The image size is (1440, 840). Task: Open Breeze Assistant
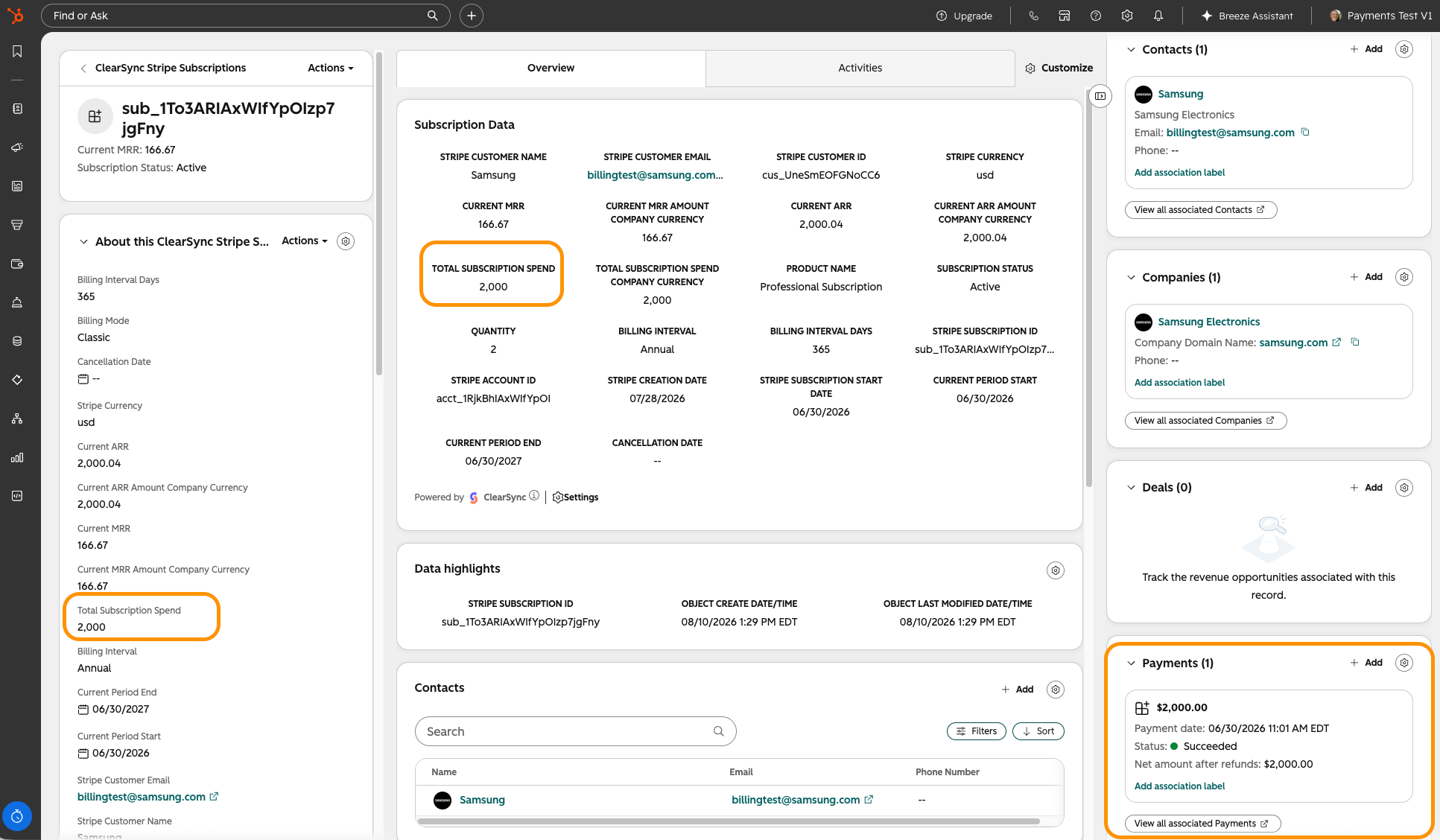click(x=1247, y=16)
